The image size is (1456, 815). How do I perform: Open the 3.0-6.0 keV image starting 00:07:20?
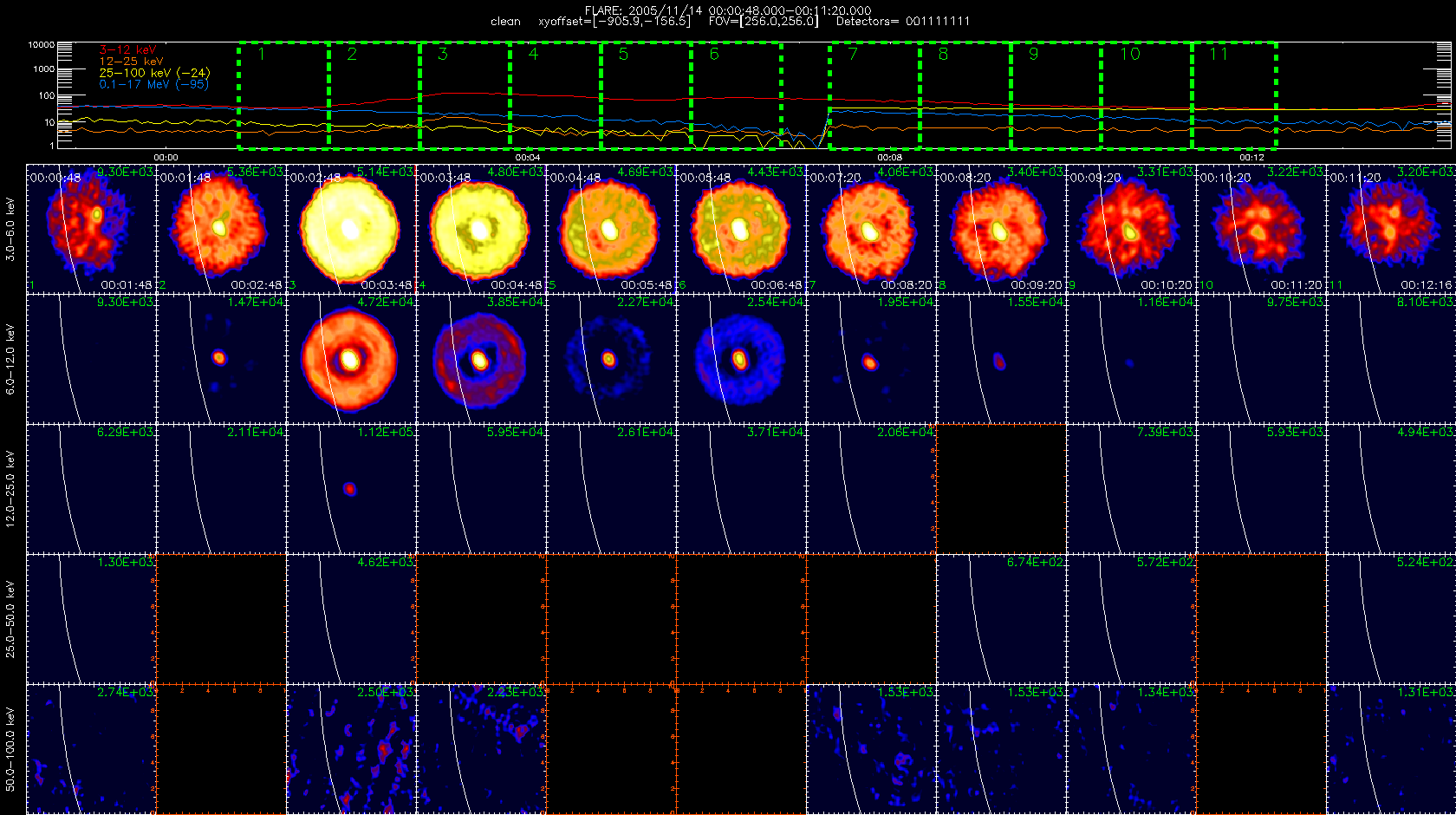click(x=871, y=228)
